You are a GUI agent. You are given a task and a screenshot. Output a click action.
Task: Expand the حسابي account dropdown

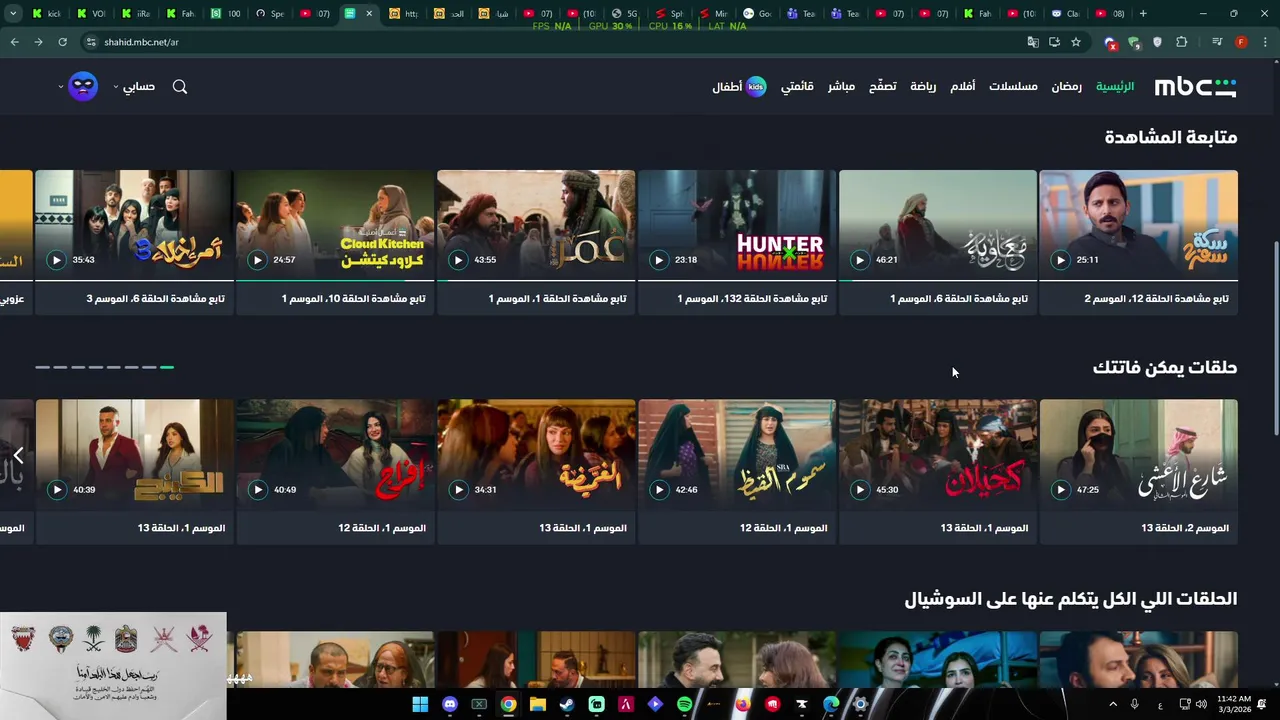pyautogui.click(x=135, y=87)
